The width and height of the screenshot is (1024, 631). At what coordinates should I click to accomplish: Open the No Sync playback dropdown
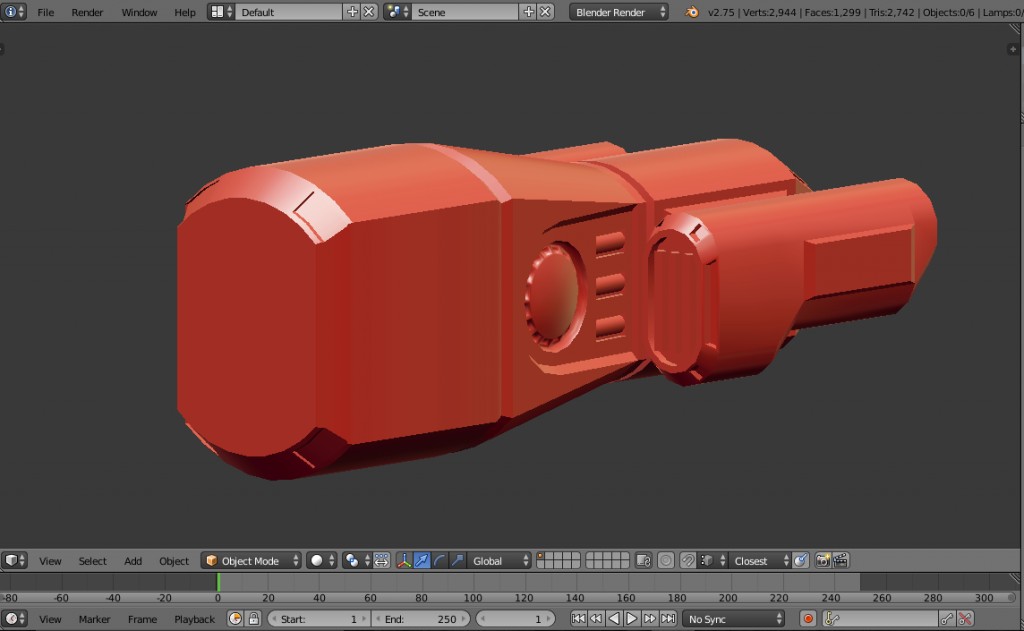pos(733,619)
